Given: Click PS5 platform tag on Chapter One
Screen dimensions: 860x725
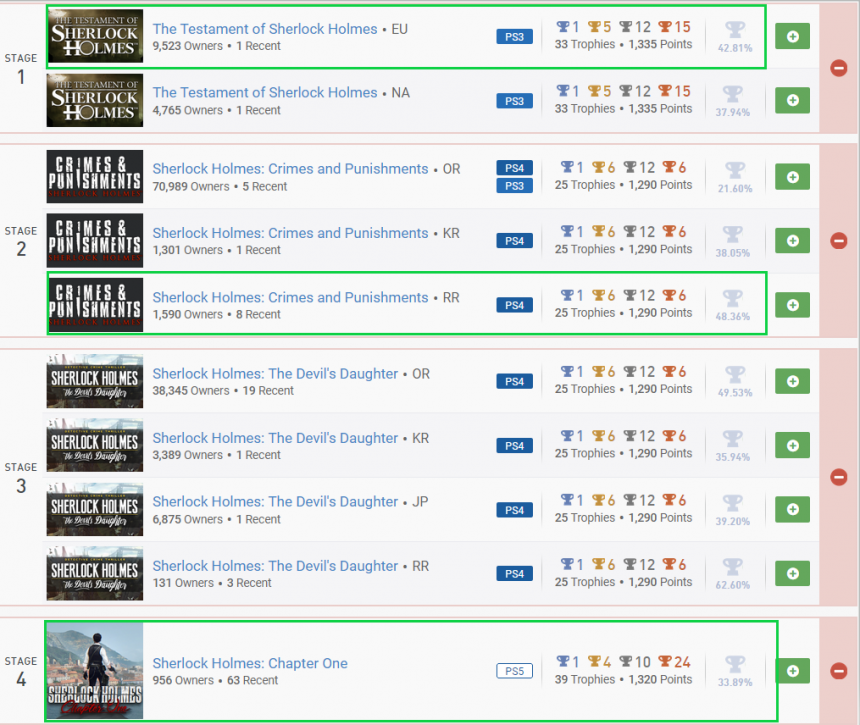Looking at the screenshot, I should (515, 671).
